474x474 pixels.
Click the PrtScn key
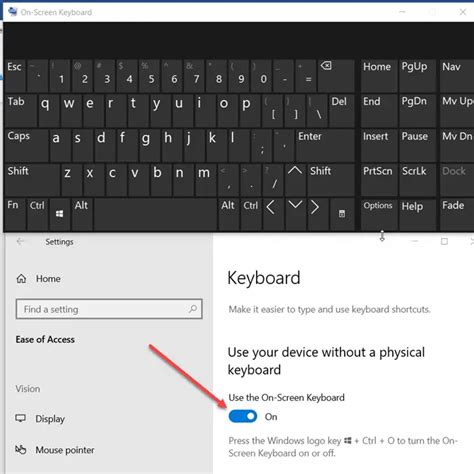click(x=379, y=179)
